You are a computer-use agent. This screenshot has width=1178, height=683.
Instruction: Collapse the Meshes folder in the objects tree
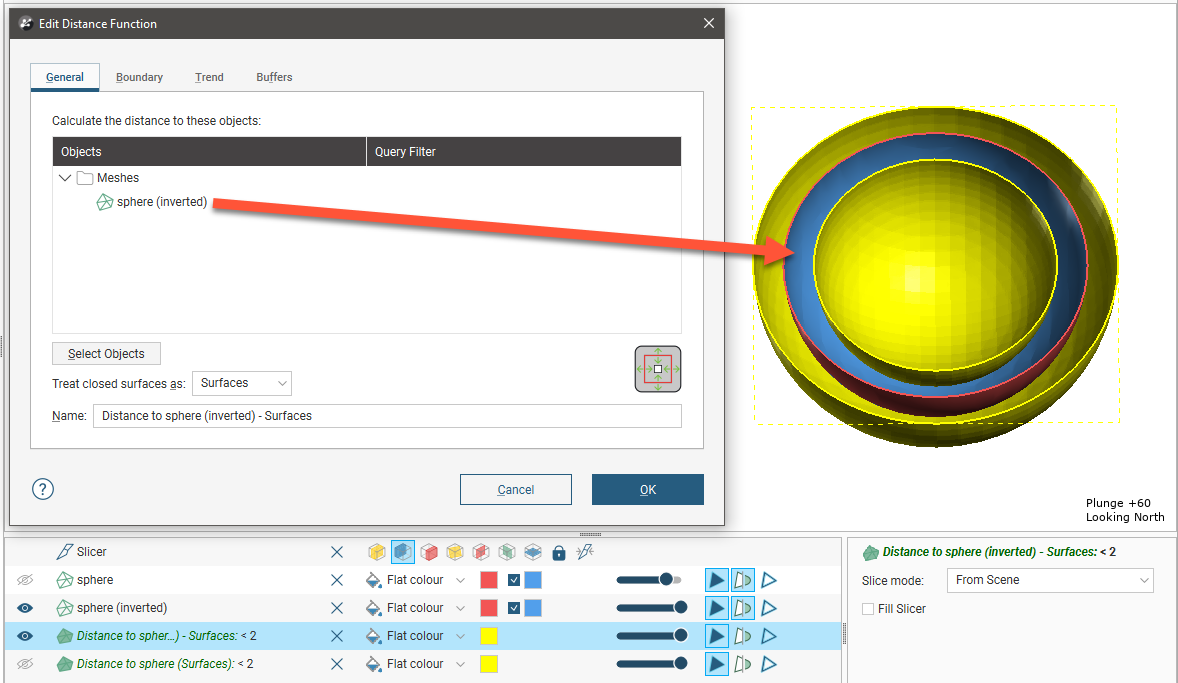click(x=65, y=178)
